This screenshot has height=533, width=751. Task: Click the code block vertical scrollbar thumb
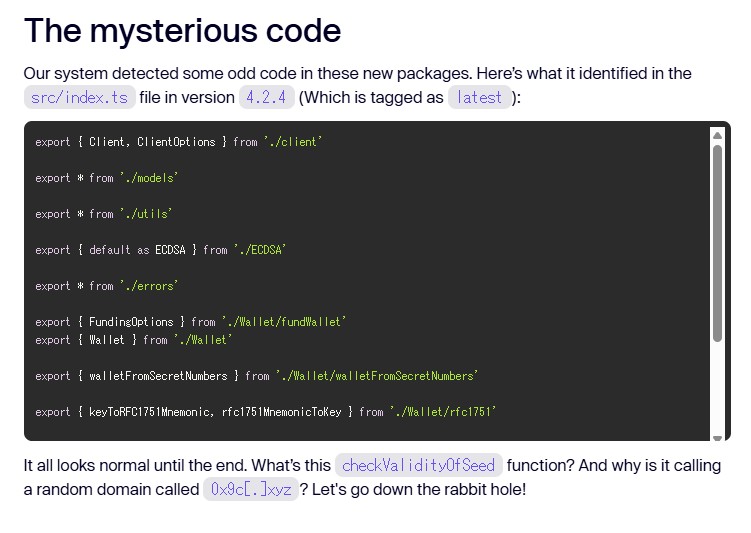click(x=717, y=240)
